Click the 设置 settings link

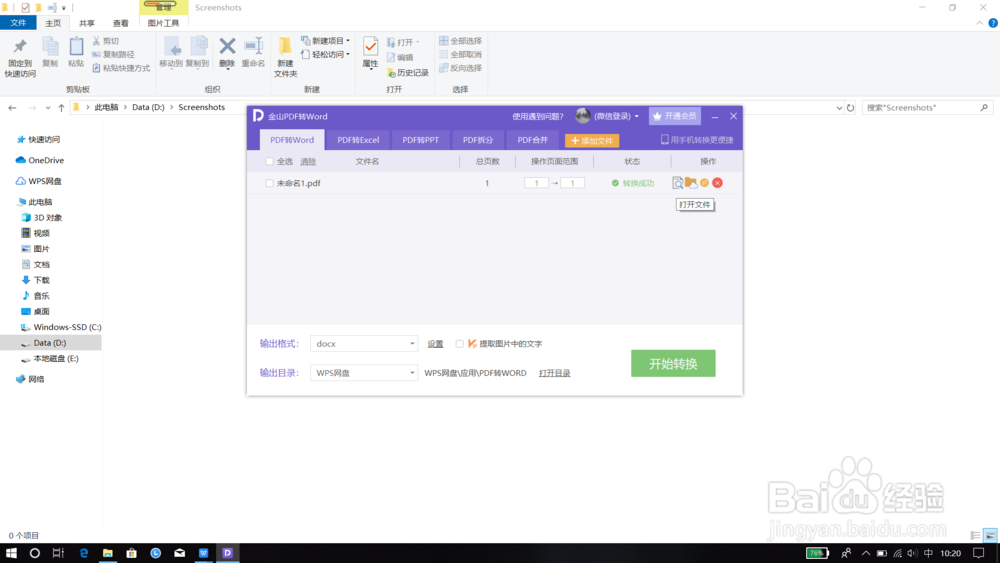click(435, 344)
